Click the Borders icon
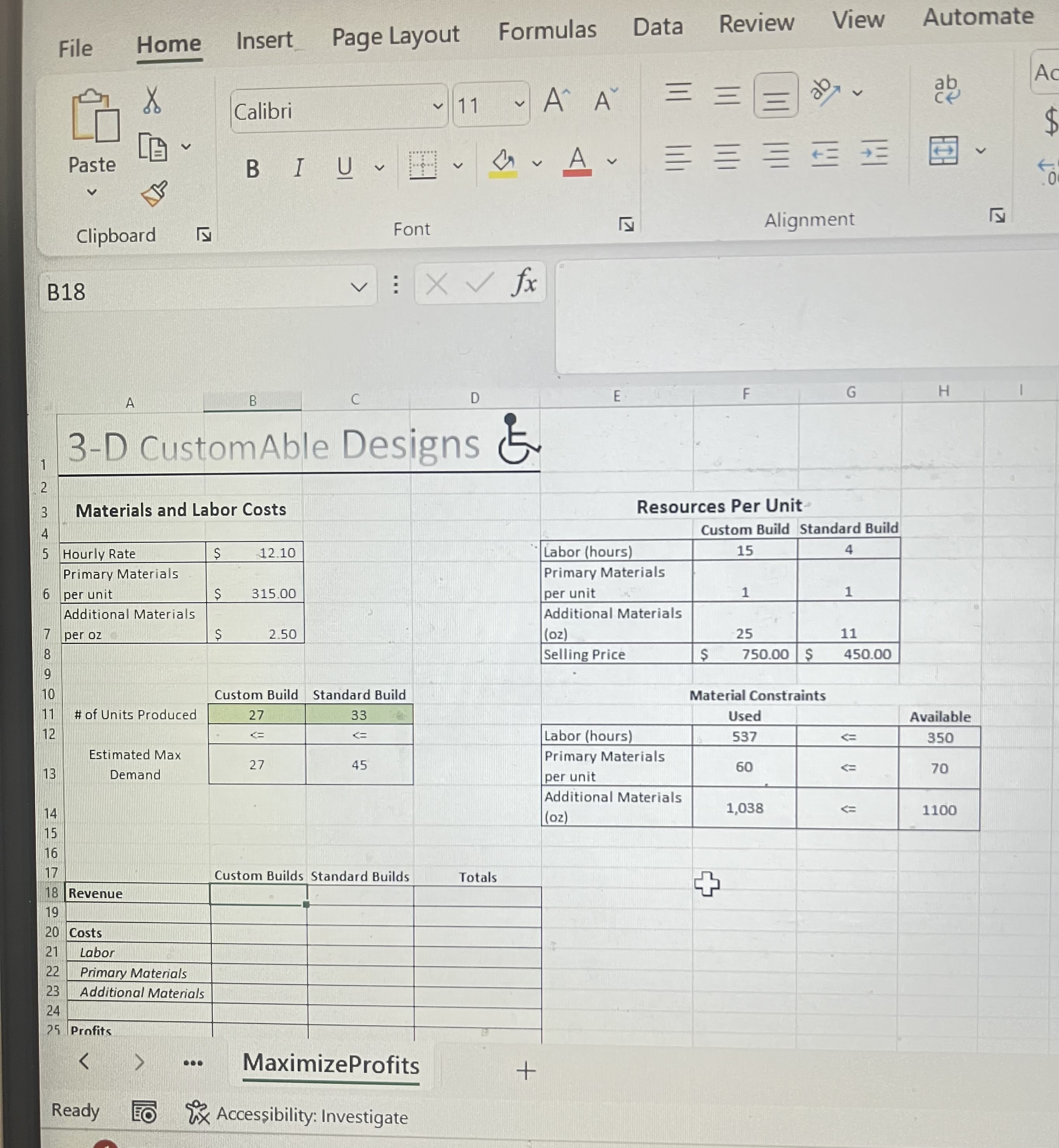Viewport: 1059px width, 1148px height. 423,166
